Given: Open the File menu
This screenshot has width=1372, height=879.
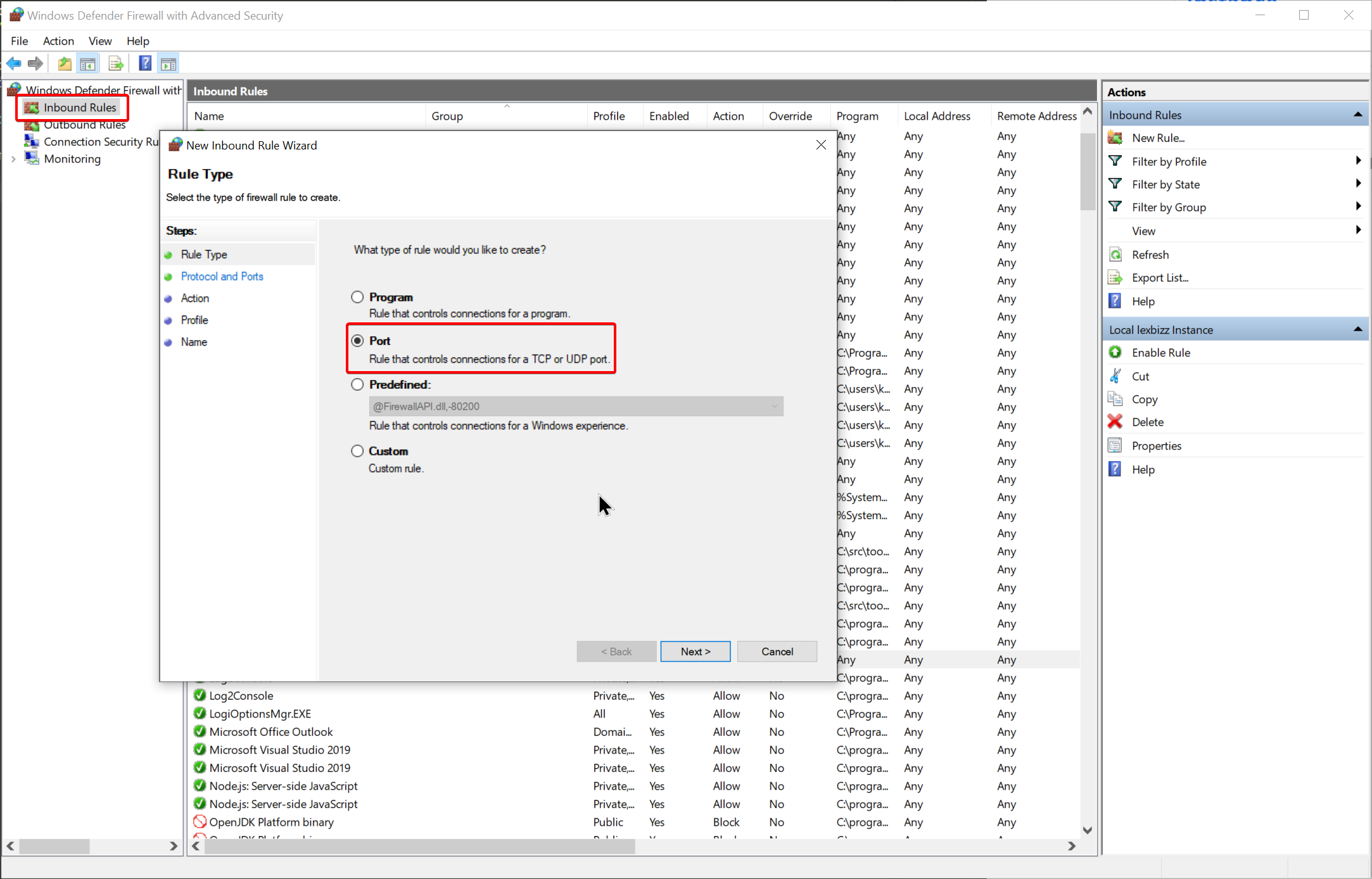Looking at the screenshot, I should [x=20, y=41].
